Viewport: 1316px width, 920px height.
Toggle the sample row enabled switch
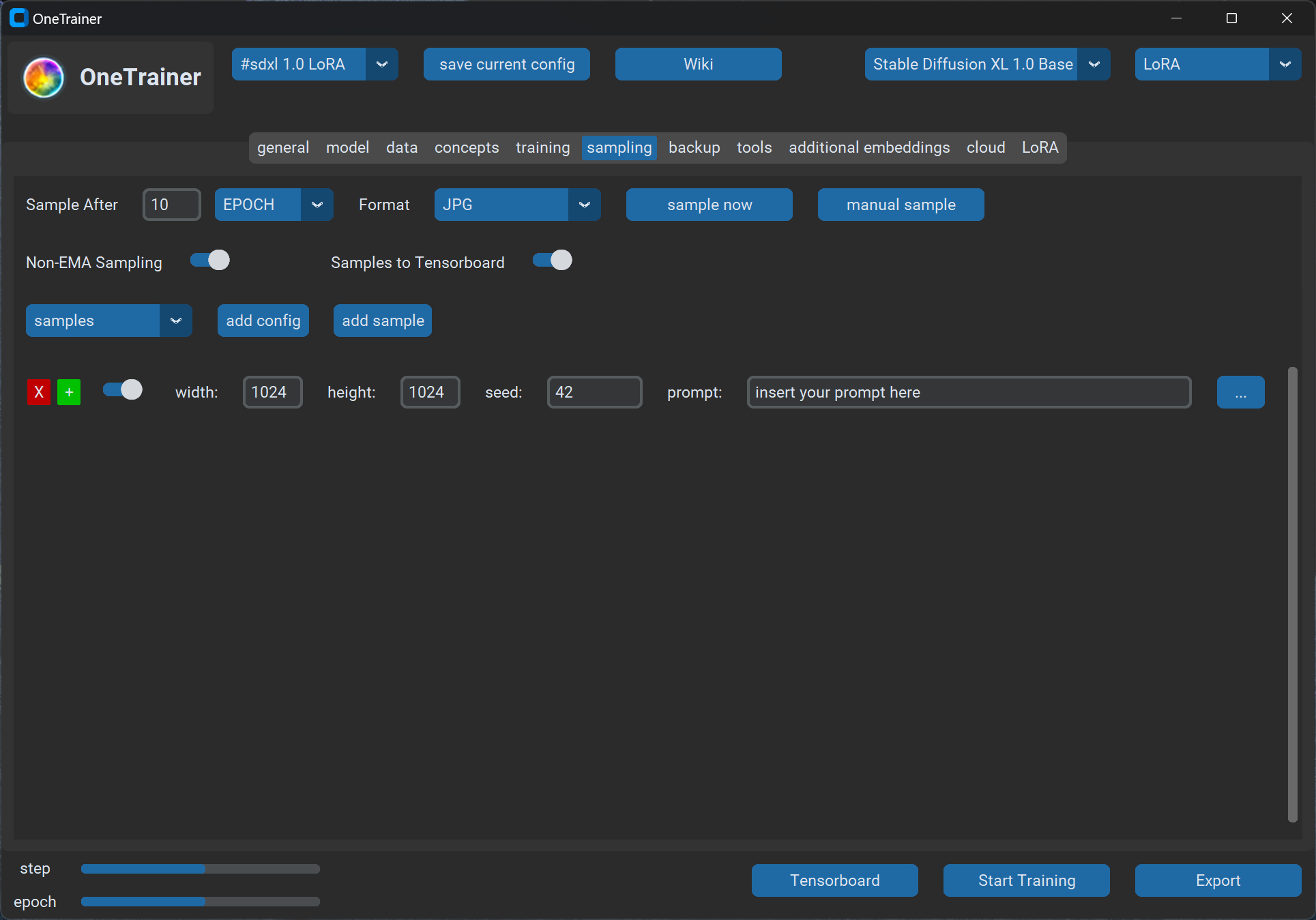[123, 390]
